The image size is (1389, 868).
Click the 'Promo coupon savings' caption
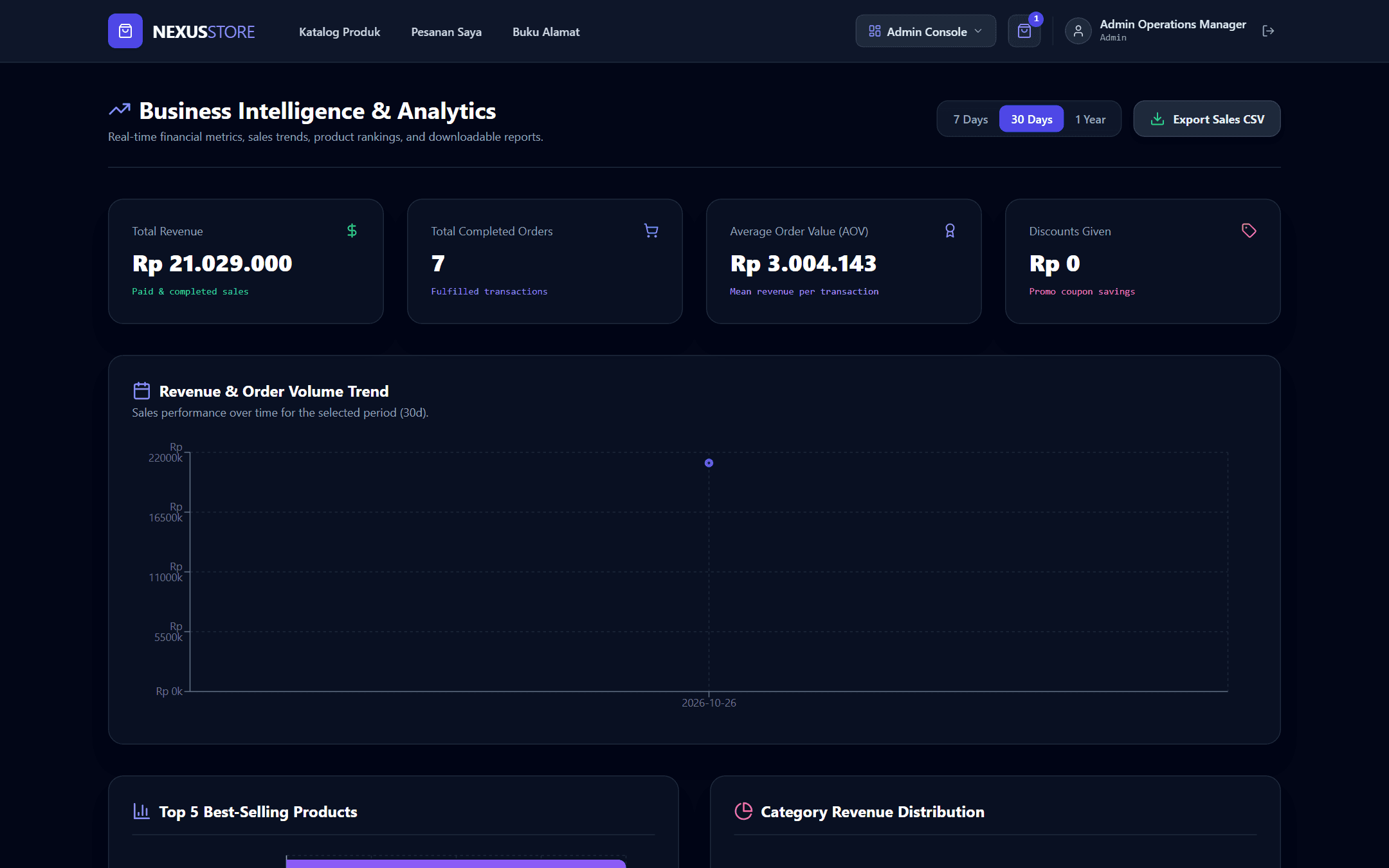coord(1082,291)
